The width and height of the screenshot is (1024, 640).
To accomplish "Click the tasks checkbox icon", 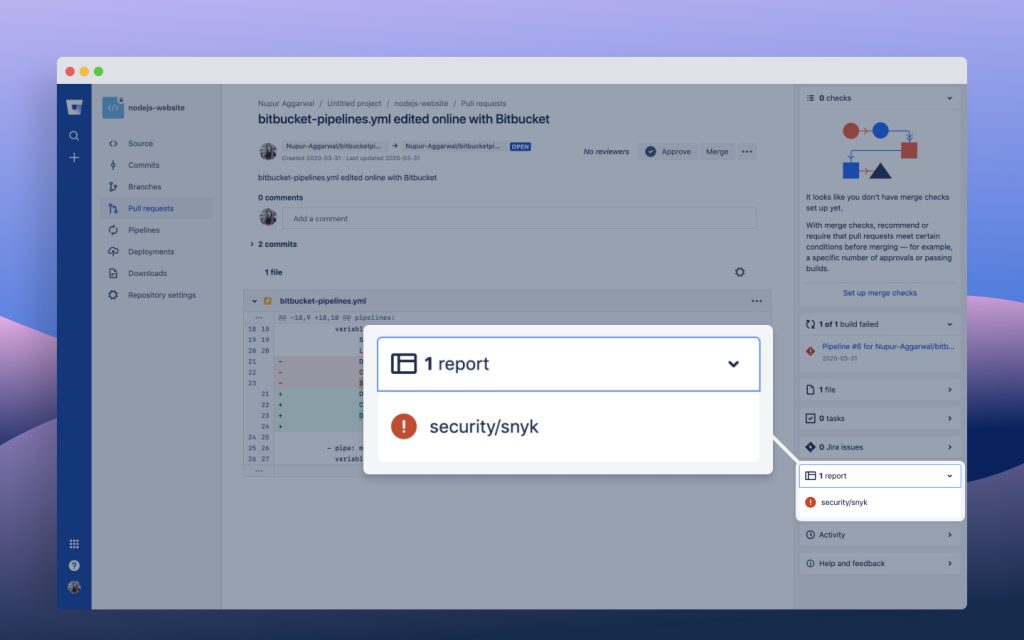I will coord(810,419).
